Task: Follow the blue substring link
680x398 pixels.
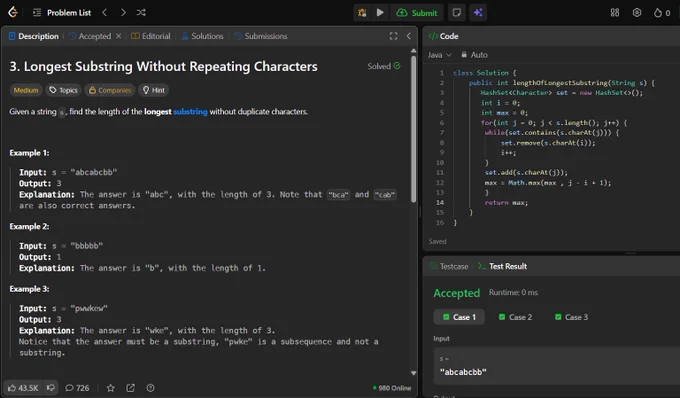Action: pyautogui.click(x=190, y=112)
